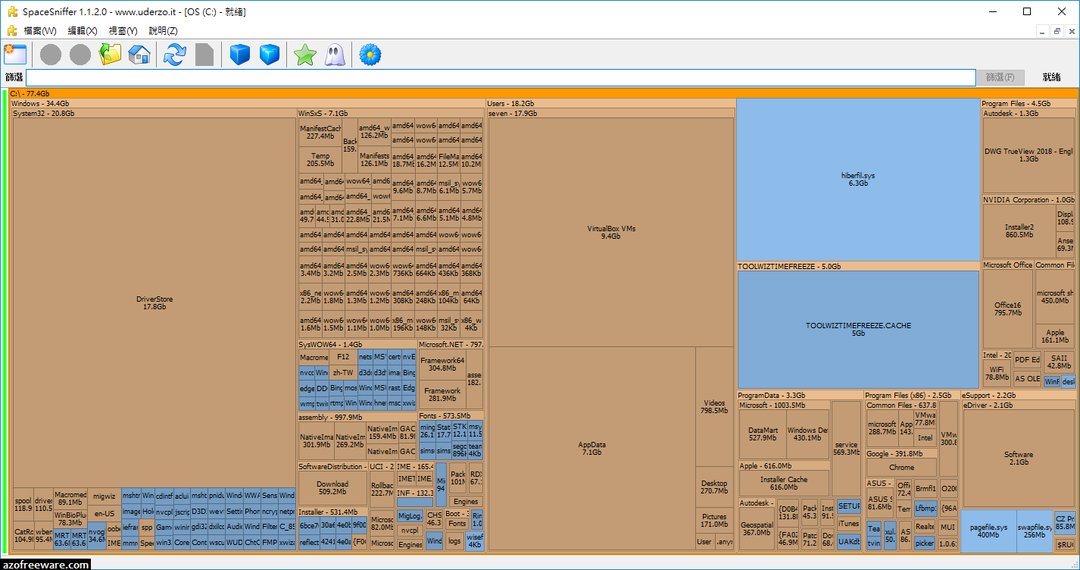Click the New view window icon

(15, 54)
